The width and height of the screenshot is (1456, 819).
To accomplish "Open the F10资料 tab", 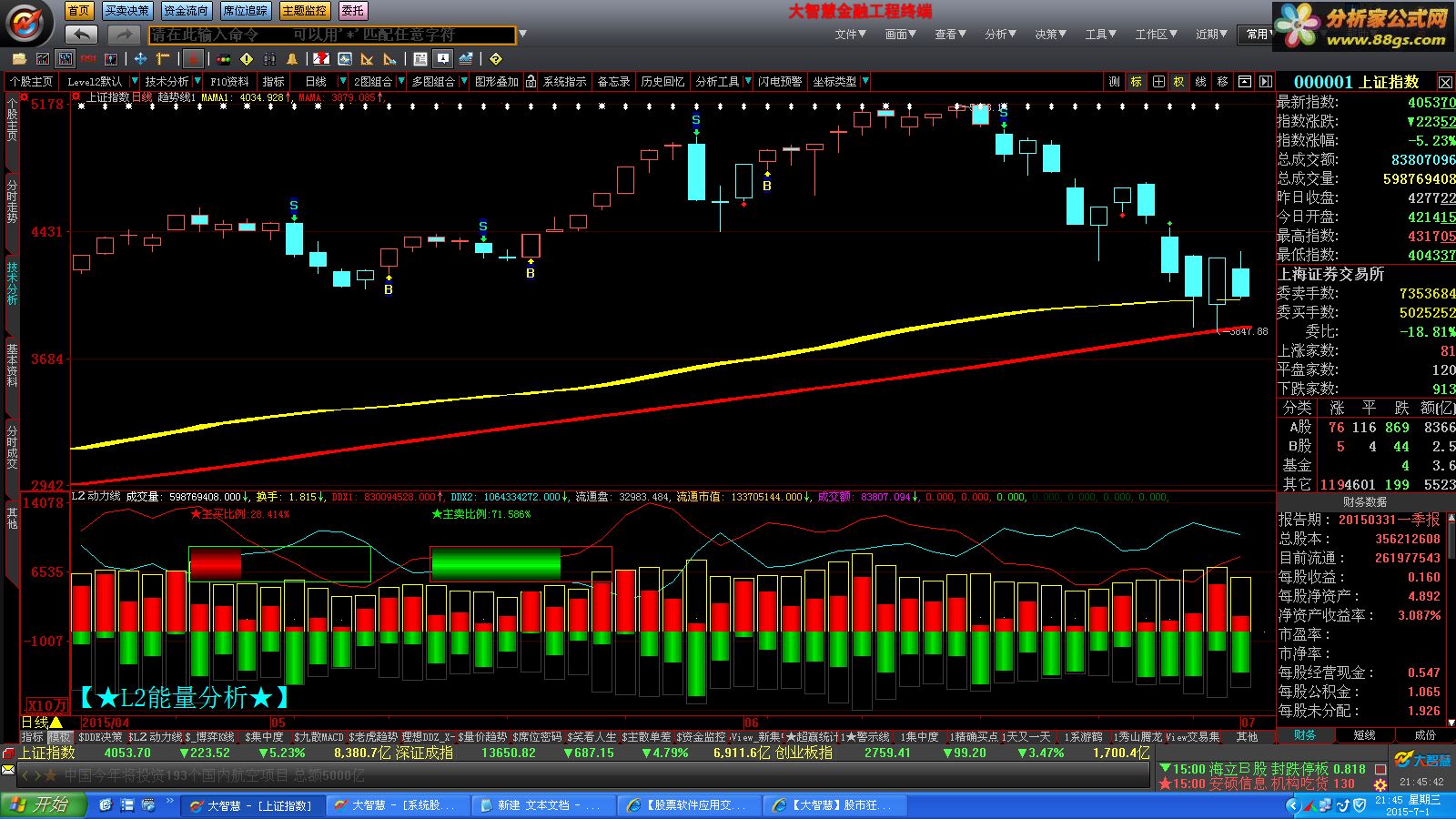I will 229,82.
